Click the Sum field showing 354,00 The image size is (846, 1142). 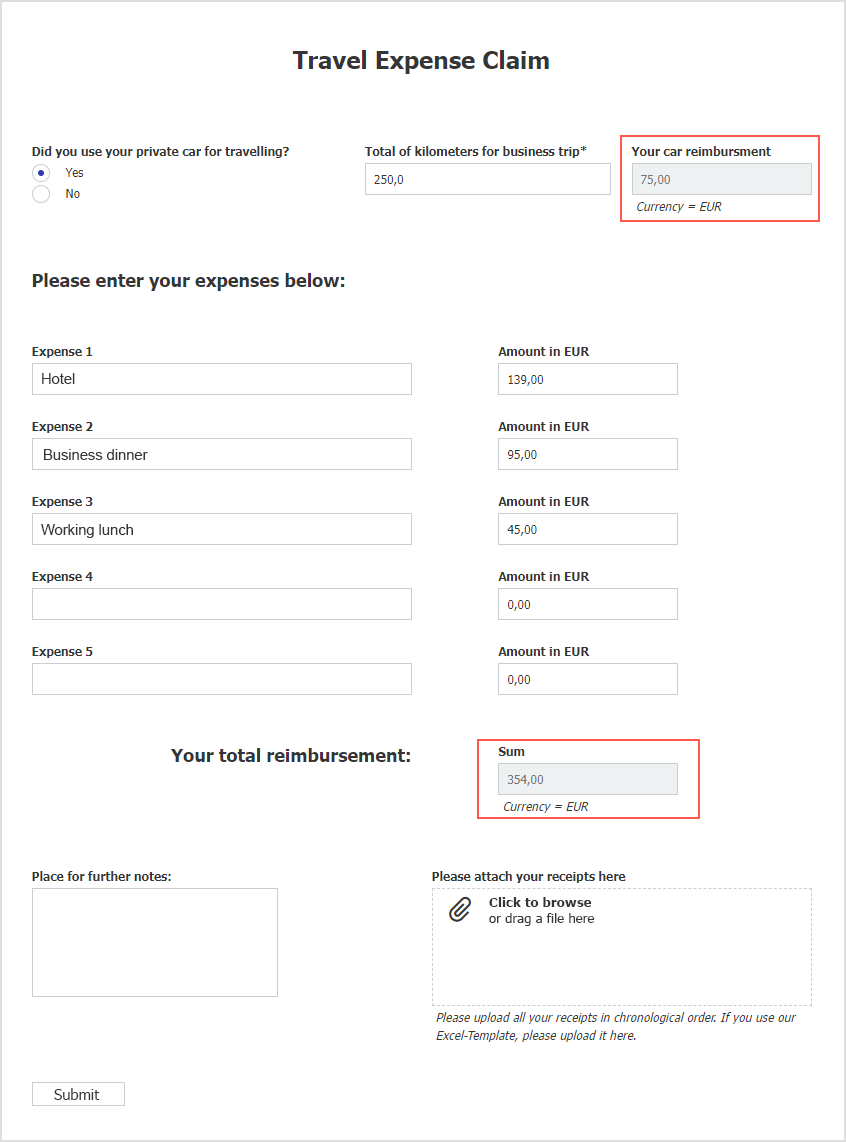coord(587,778)
